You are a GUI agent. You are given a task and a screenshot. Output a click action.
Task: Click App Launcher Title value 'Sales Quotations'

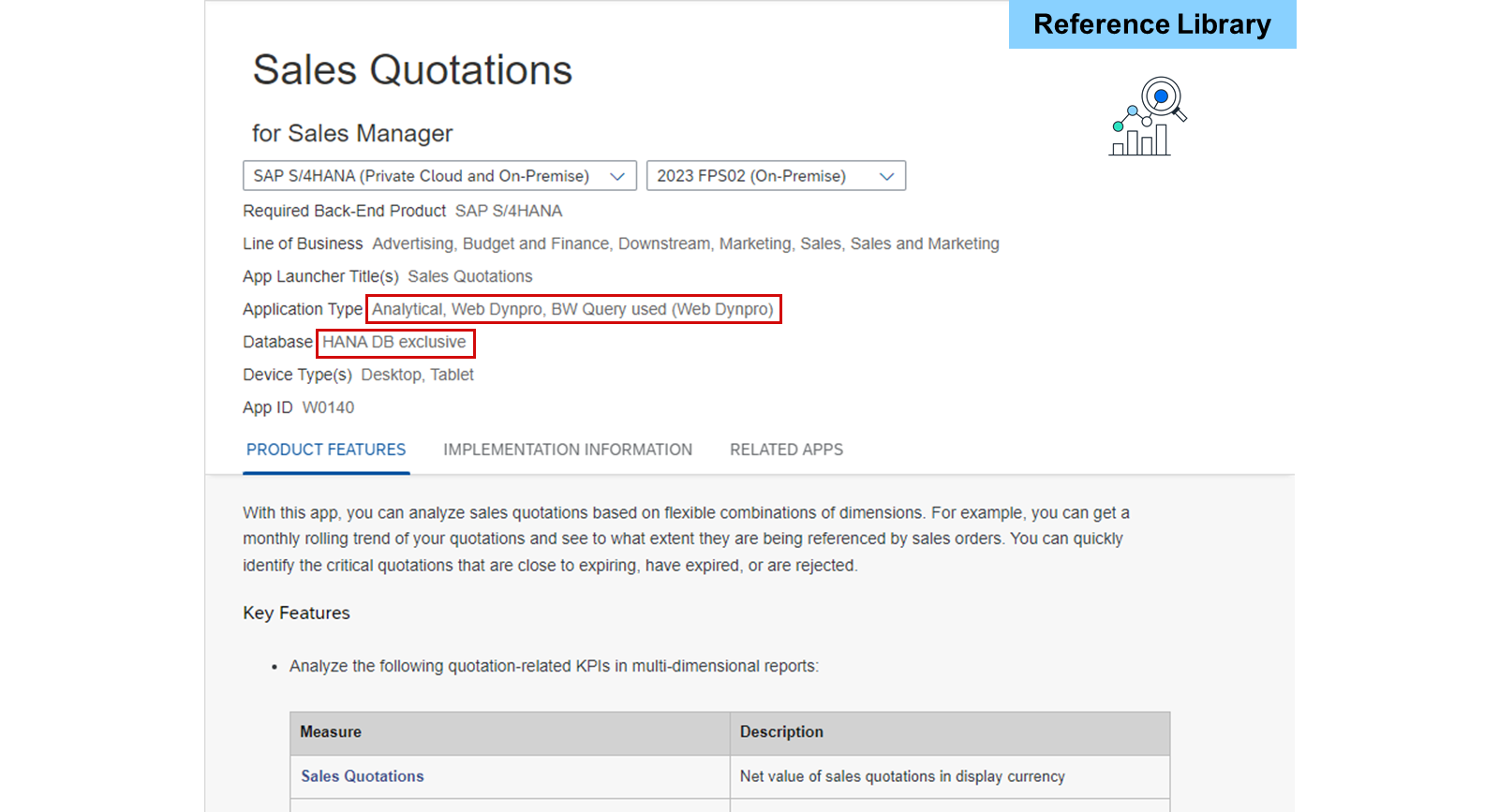(470, 276)
